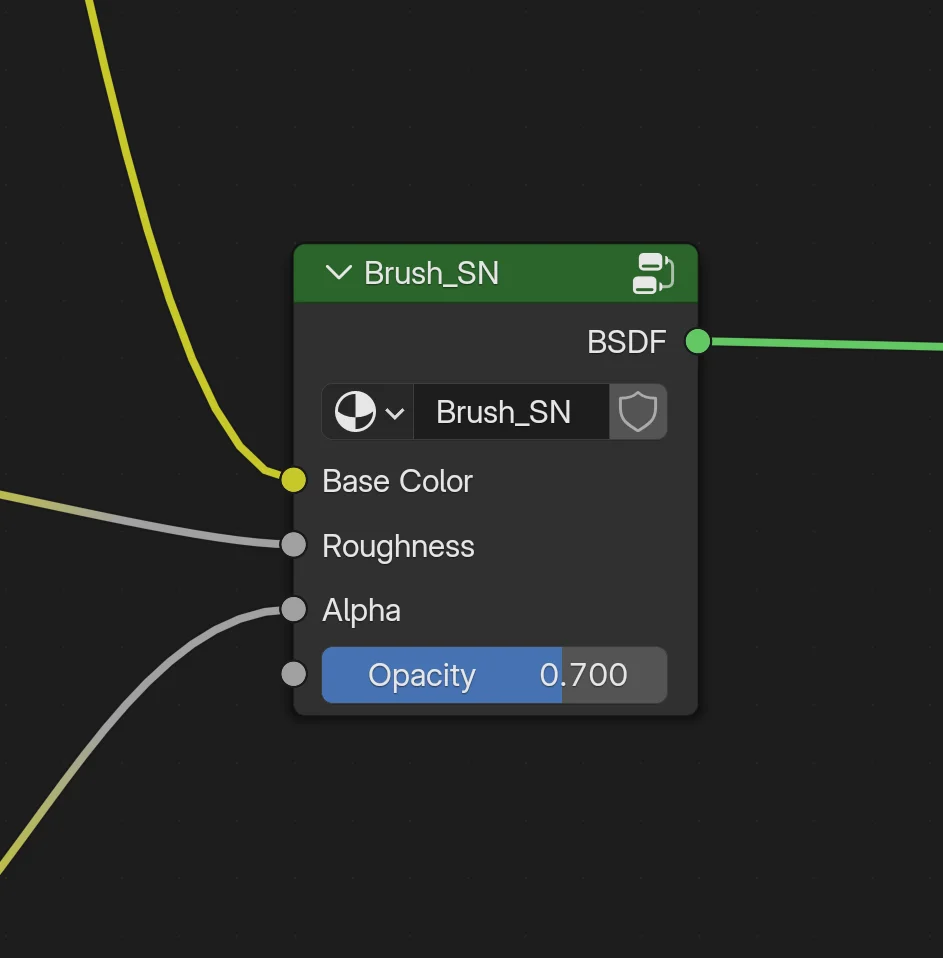The height and width of the screenshot is (958, 943).
Task: Enable the fake user shield for Brush_SN material
Action: 638,411
